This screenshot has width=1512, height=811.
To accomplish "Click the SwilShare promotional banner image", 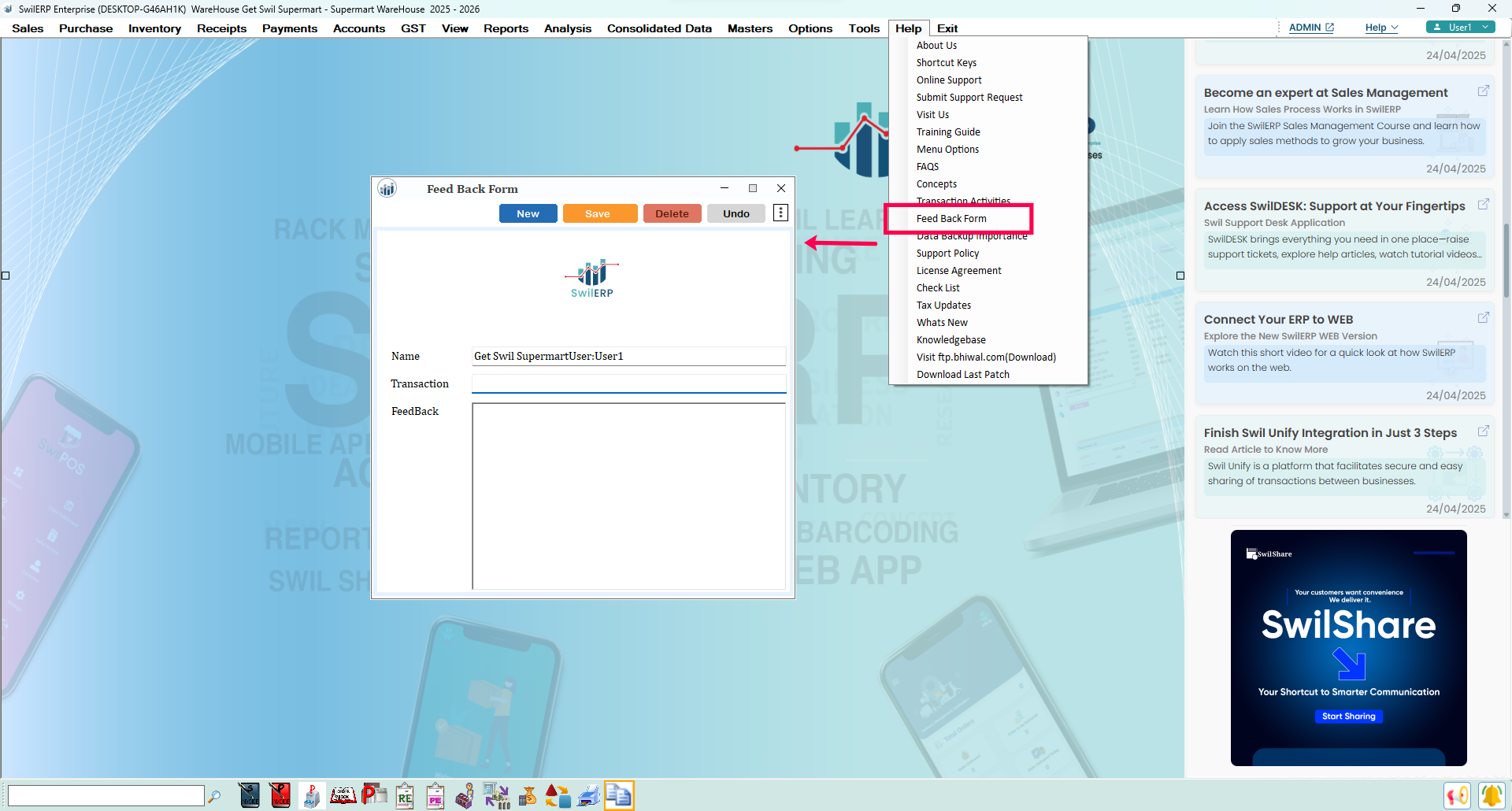I will tap(1348, 647).
